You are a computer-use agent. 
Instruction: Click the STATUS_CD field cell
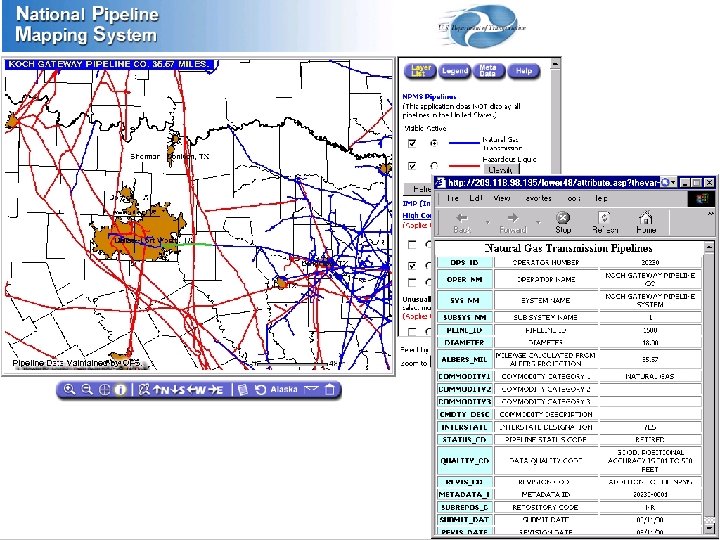[464, 439]
